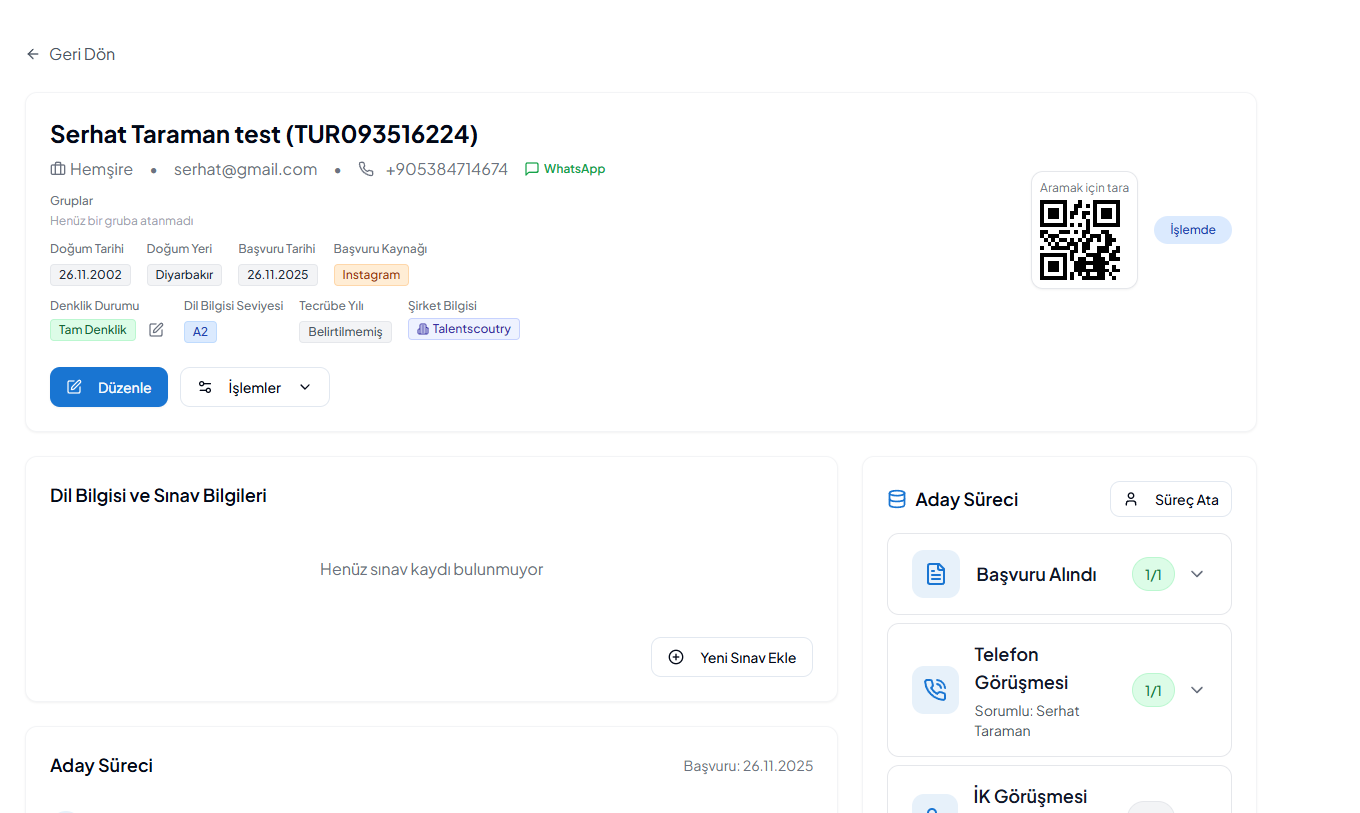Edit Denklik Durumu with pencil icon
1360x813 pixels.
pos(156,330)
